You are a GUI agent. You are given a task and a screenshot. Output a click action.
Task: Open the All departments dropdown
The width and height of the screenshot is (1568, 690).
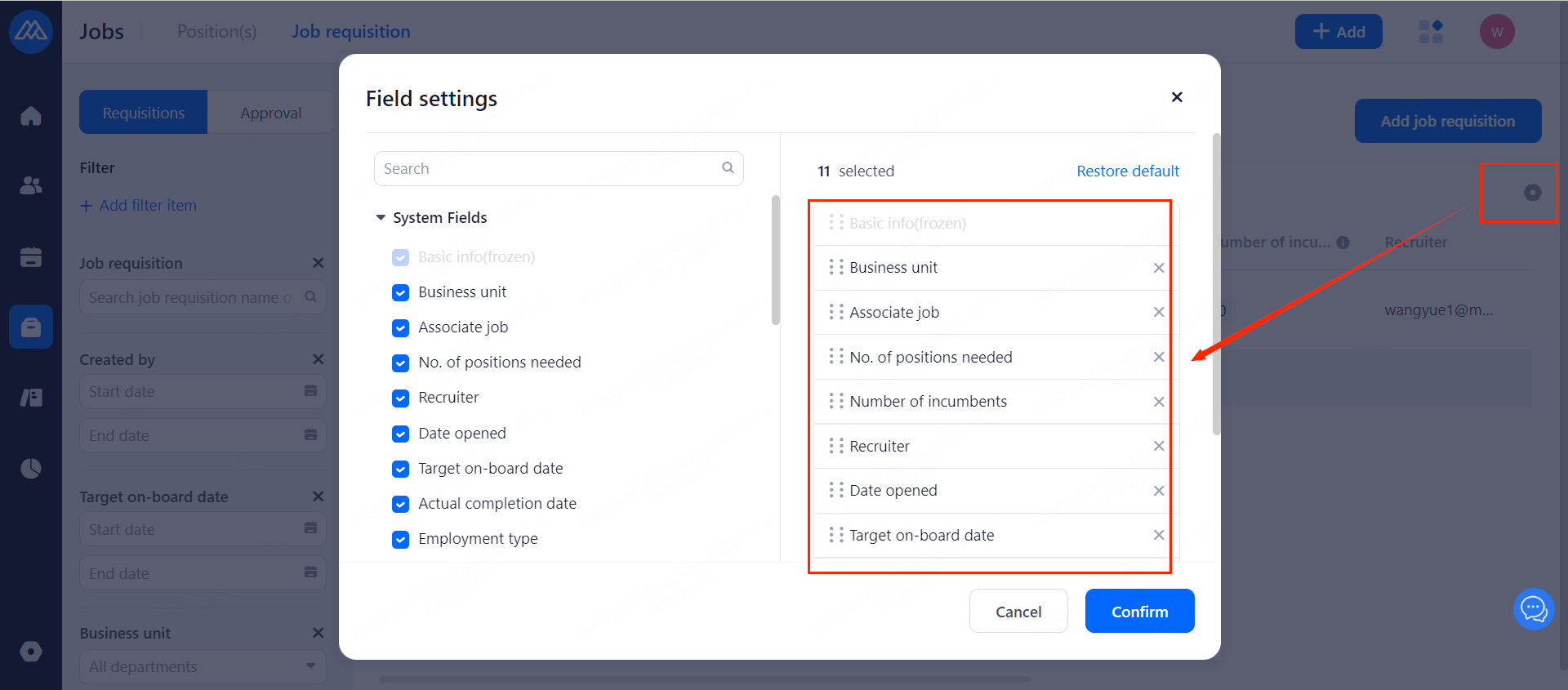pyautogui.click(x=203, y=666)
